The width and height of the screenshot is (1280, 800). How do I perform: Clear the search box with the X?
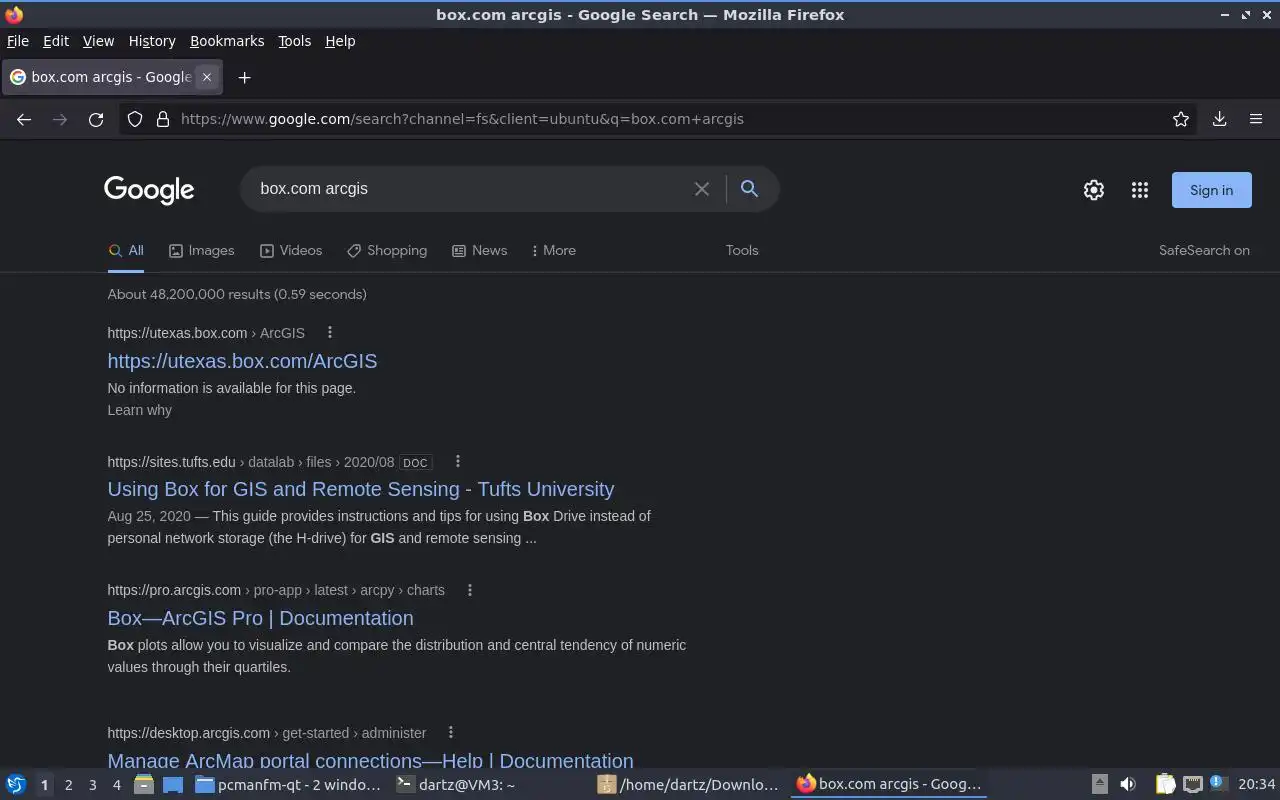702,189
